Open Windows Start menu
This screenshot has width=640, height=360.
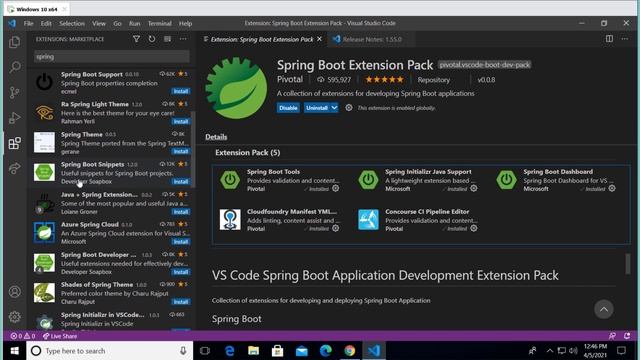(x=15, y=351)
